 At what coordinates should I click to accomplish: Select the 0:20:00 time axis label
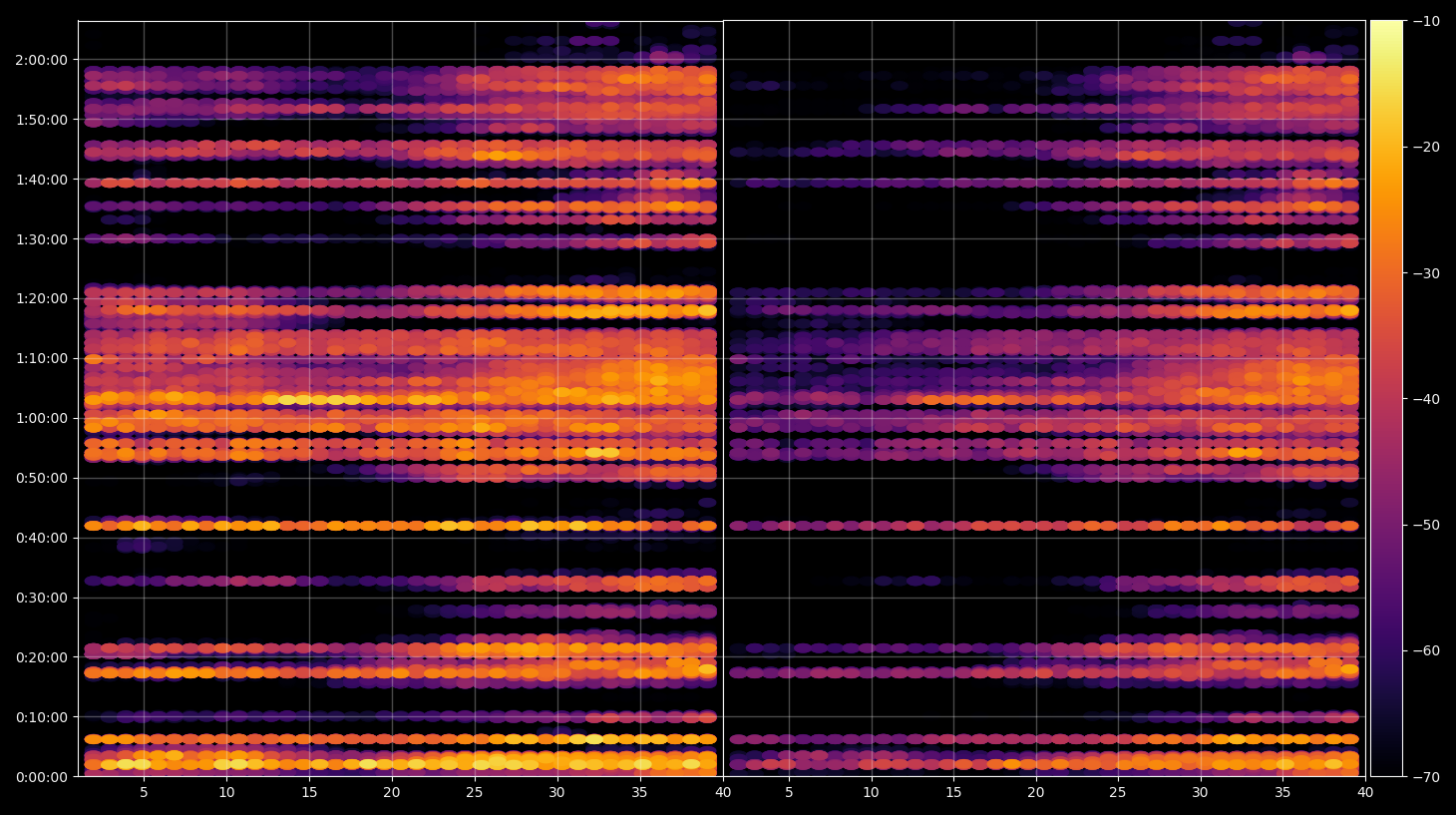click(x=42, y=657)
